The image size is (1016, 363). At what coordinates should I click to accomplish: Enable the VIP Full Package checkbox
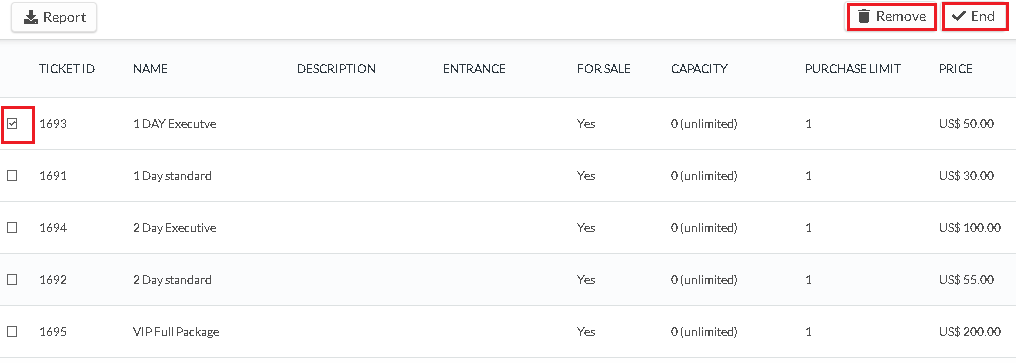click(x=12, y=331)
